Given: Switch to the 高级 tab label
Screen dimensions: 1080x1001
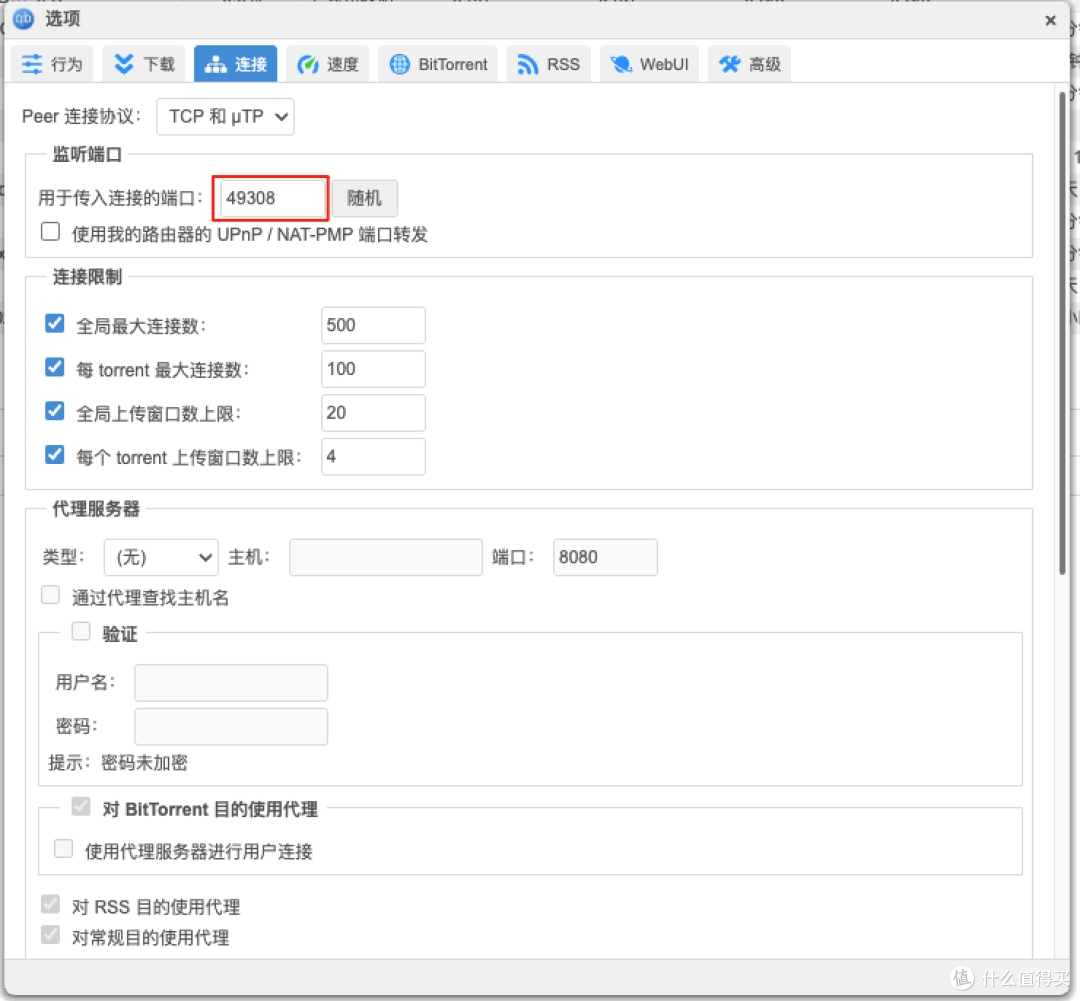Looking at the screenshot, I should 765,64.
